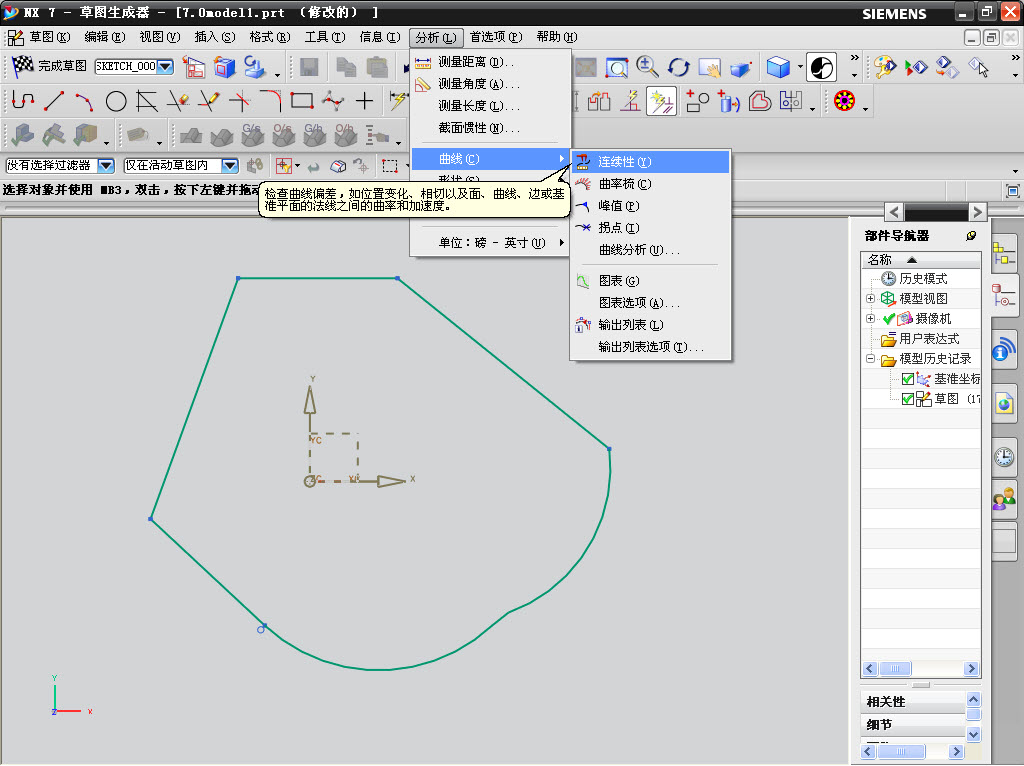The width and height of the screenshot is (1024, 766).
Task: Expand the 摄像机 tree node
Action: pos(870,319)
